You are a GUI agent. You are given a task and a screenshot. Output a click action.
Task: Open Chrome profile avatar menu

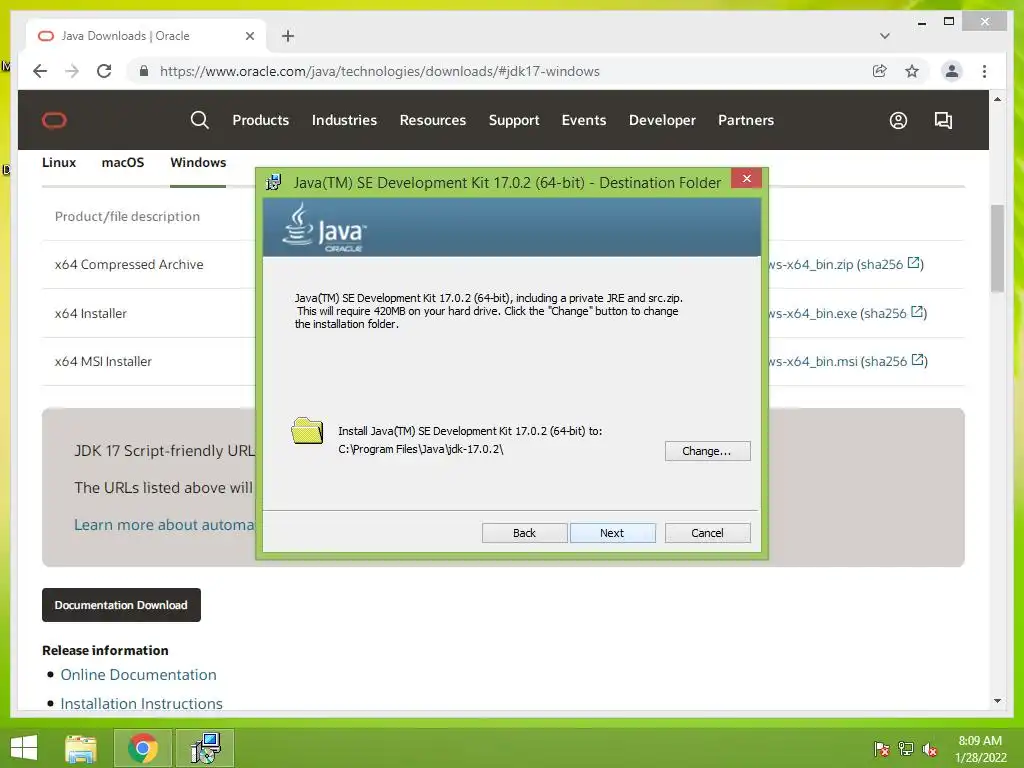click(952, 71)
